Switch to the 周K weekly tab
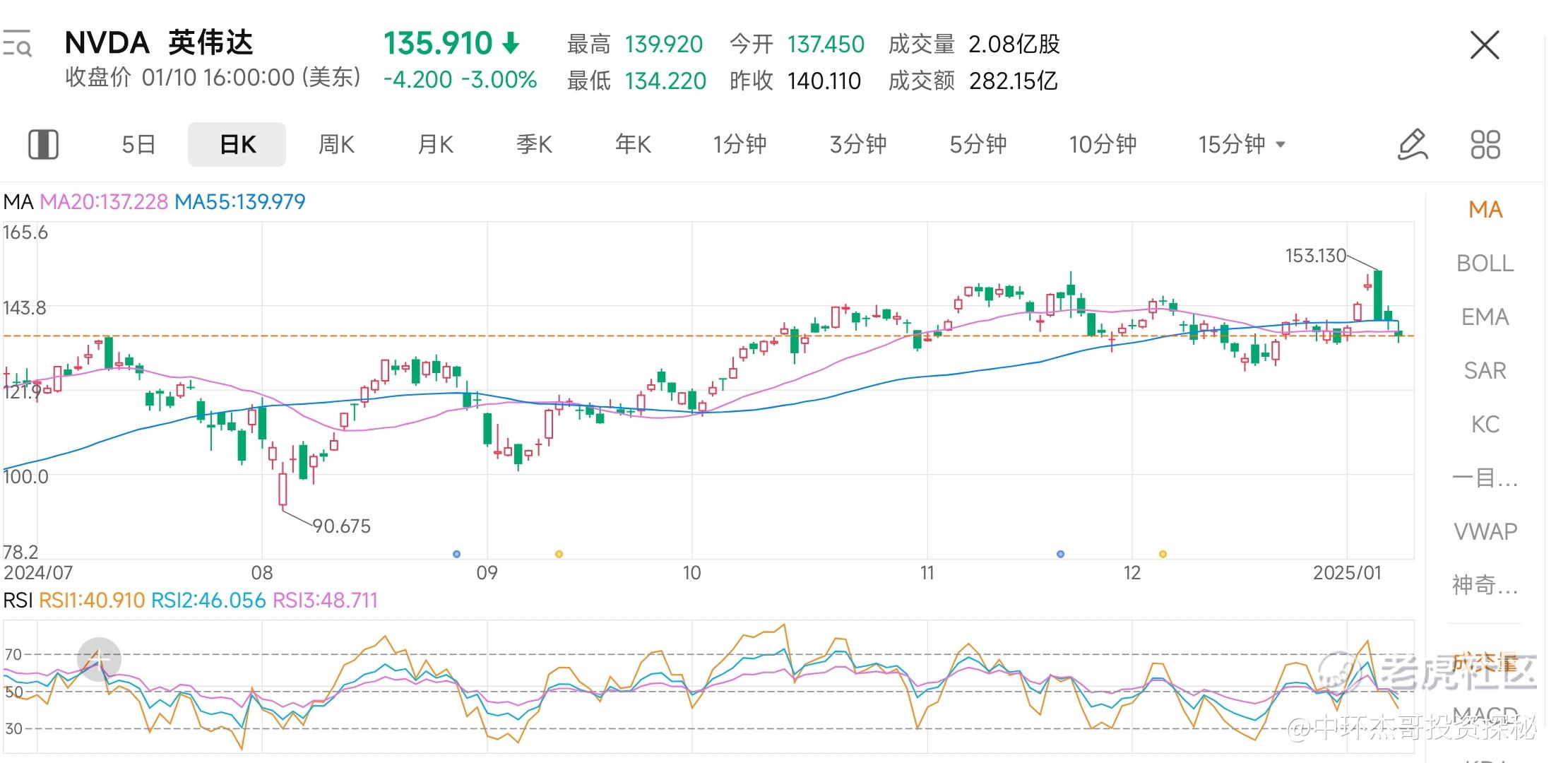This screenshot has width=1568, height=763. [x=336, y=145]
